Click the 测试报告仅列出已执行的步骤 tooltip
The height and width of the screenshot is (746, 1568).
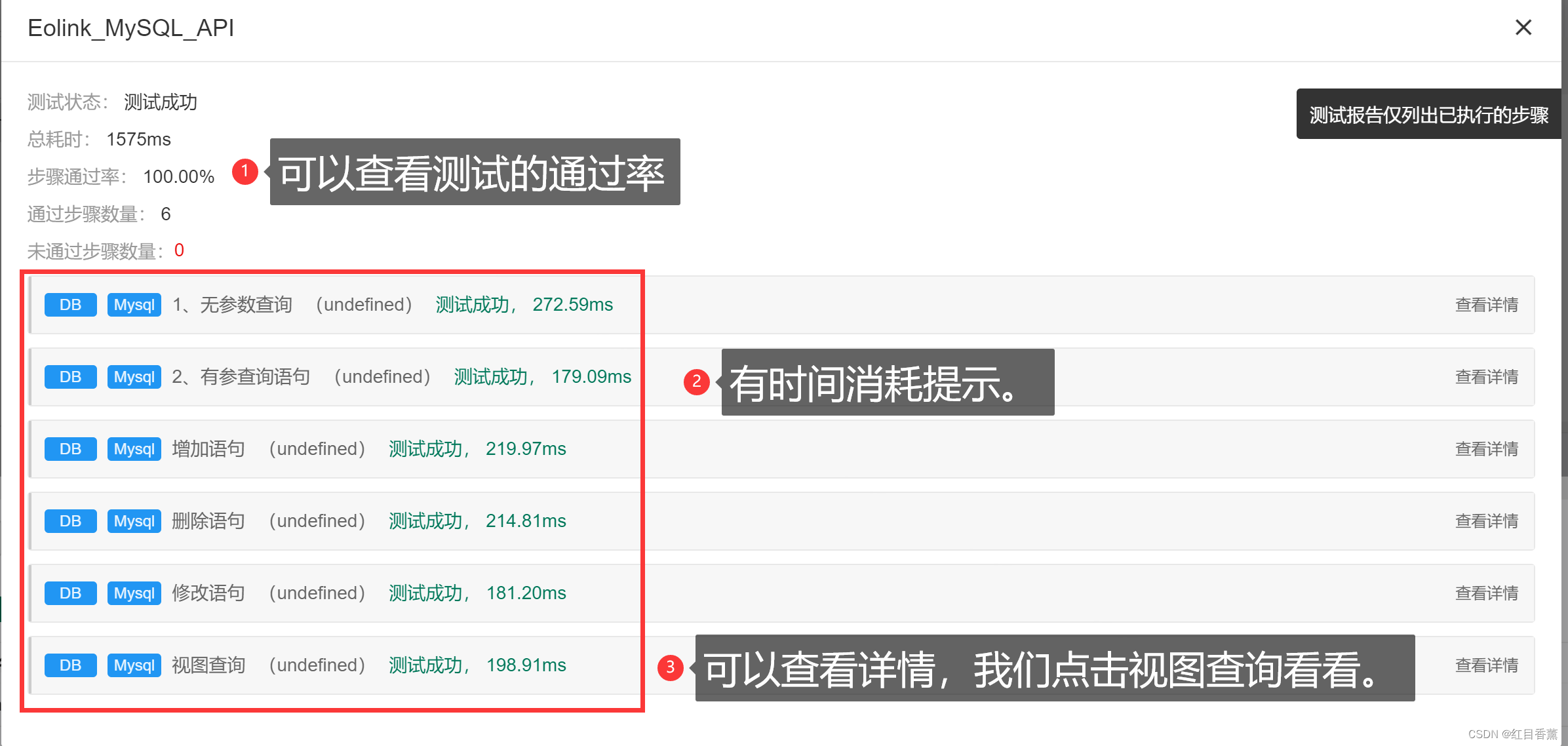point(1428,115)
